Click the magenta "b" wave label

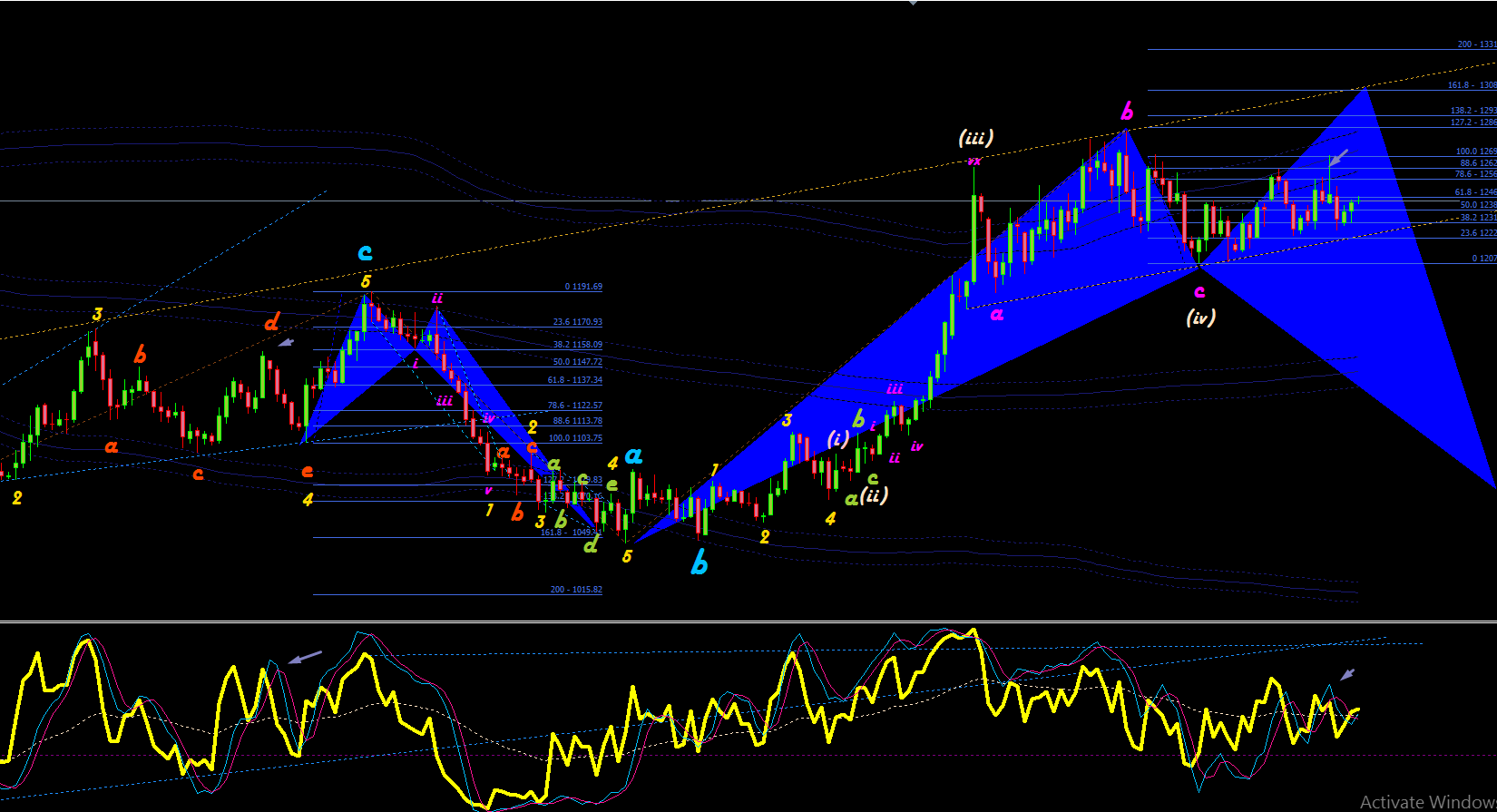[x=1127, y=111]
